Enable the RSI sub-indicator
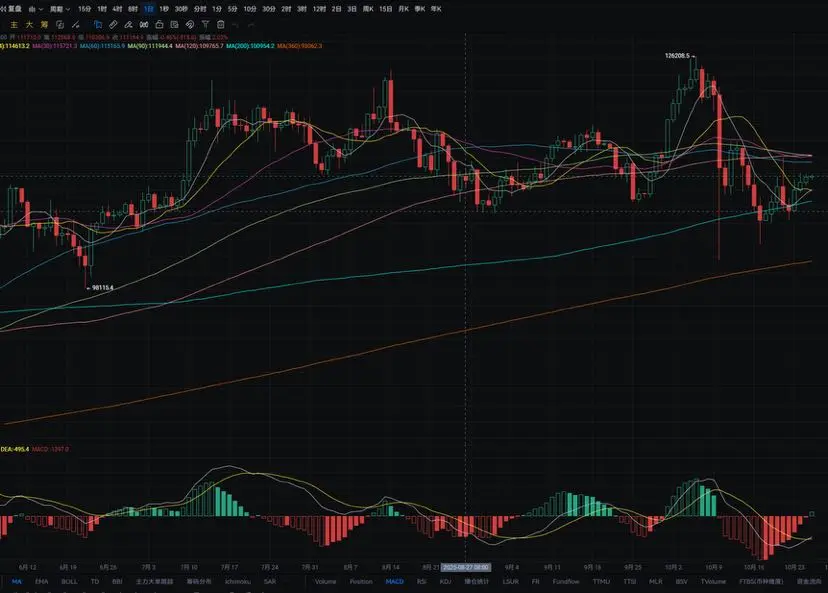Viewport: 828px width, 593px height. pos(421,581)
